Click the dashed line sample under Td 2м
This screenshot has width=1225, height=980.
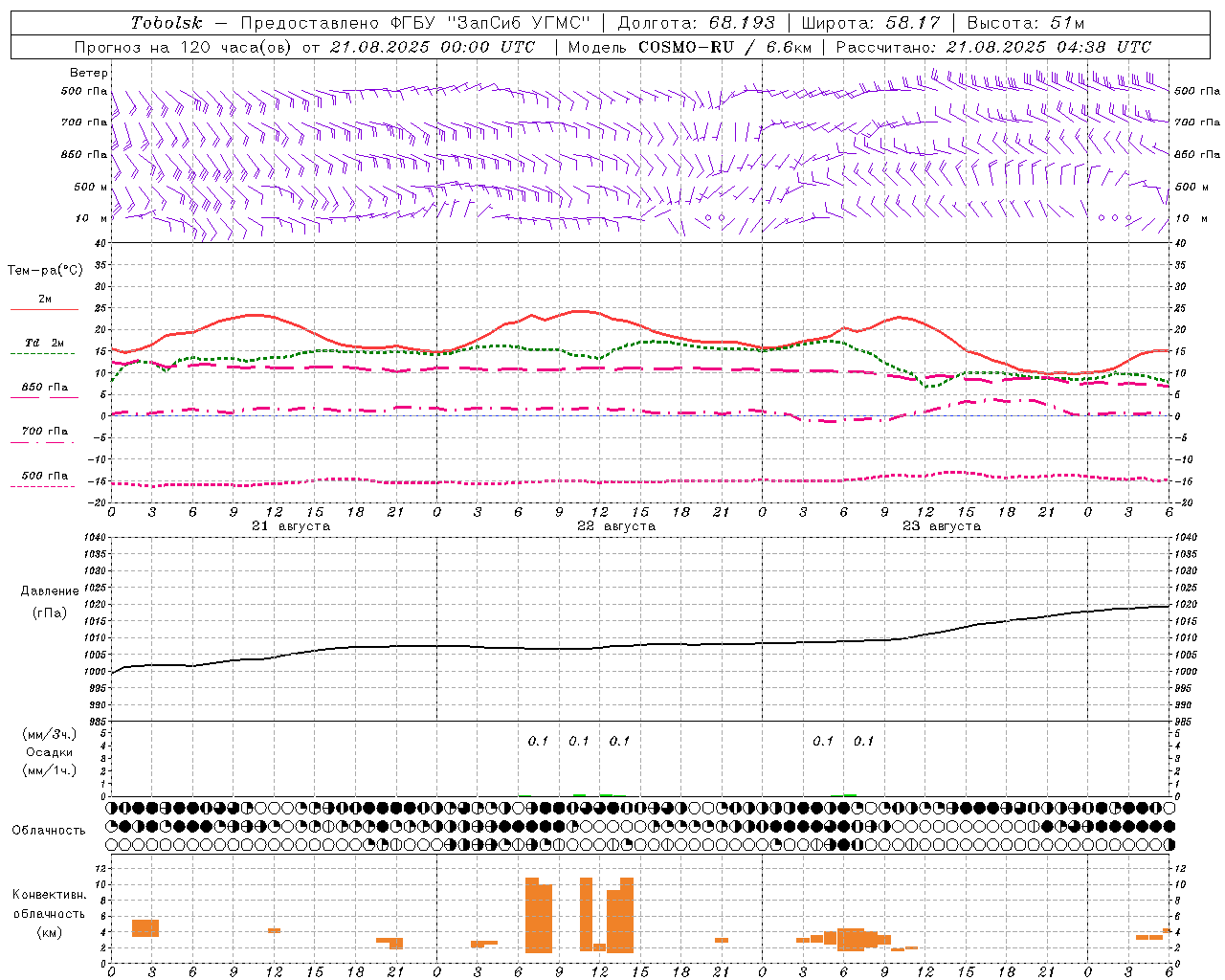[42, 354]
